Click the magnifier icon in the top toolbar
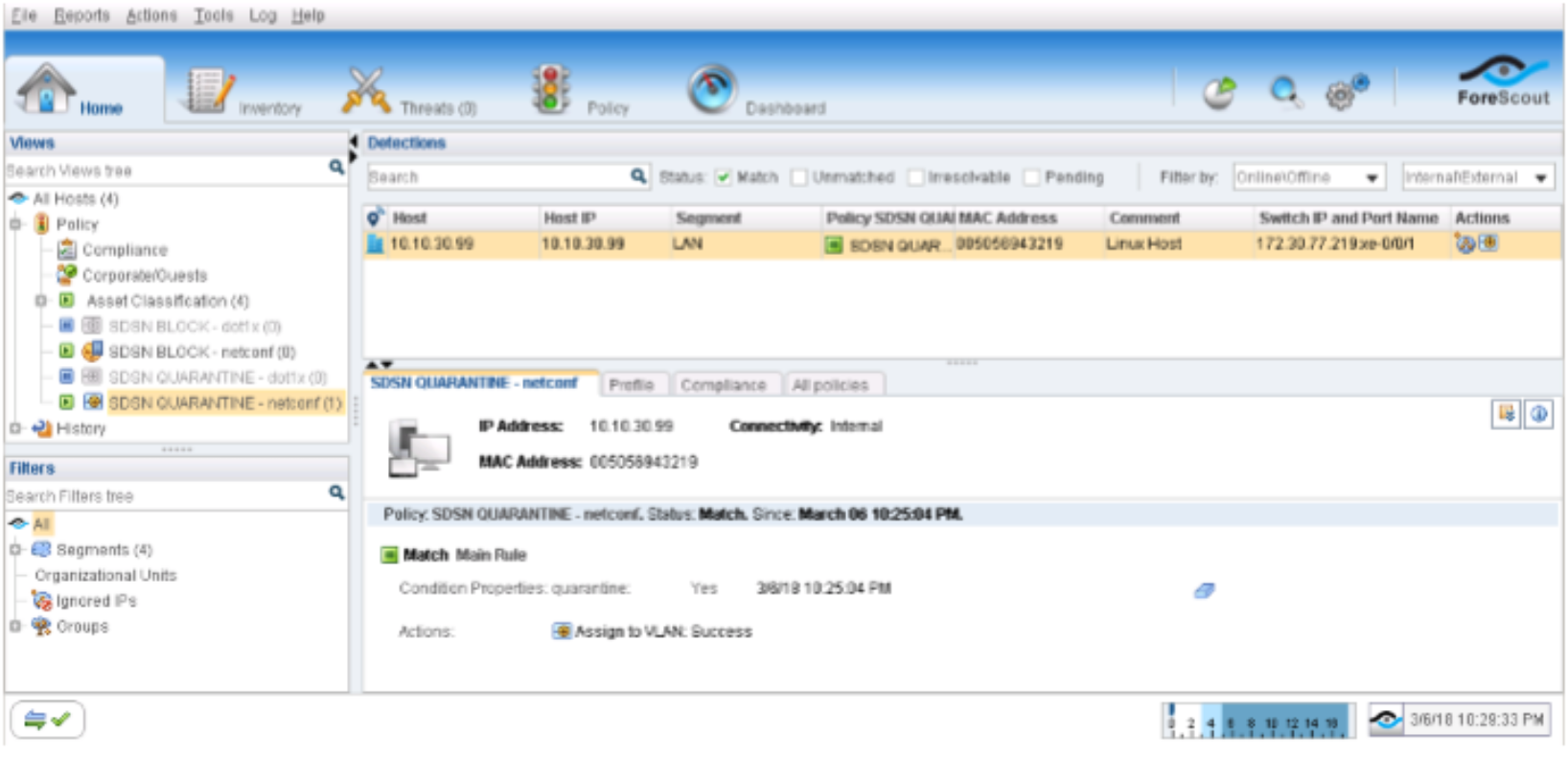This screenshot has width=1568, height=757. coord(1284,92)
